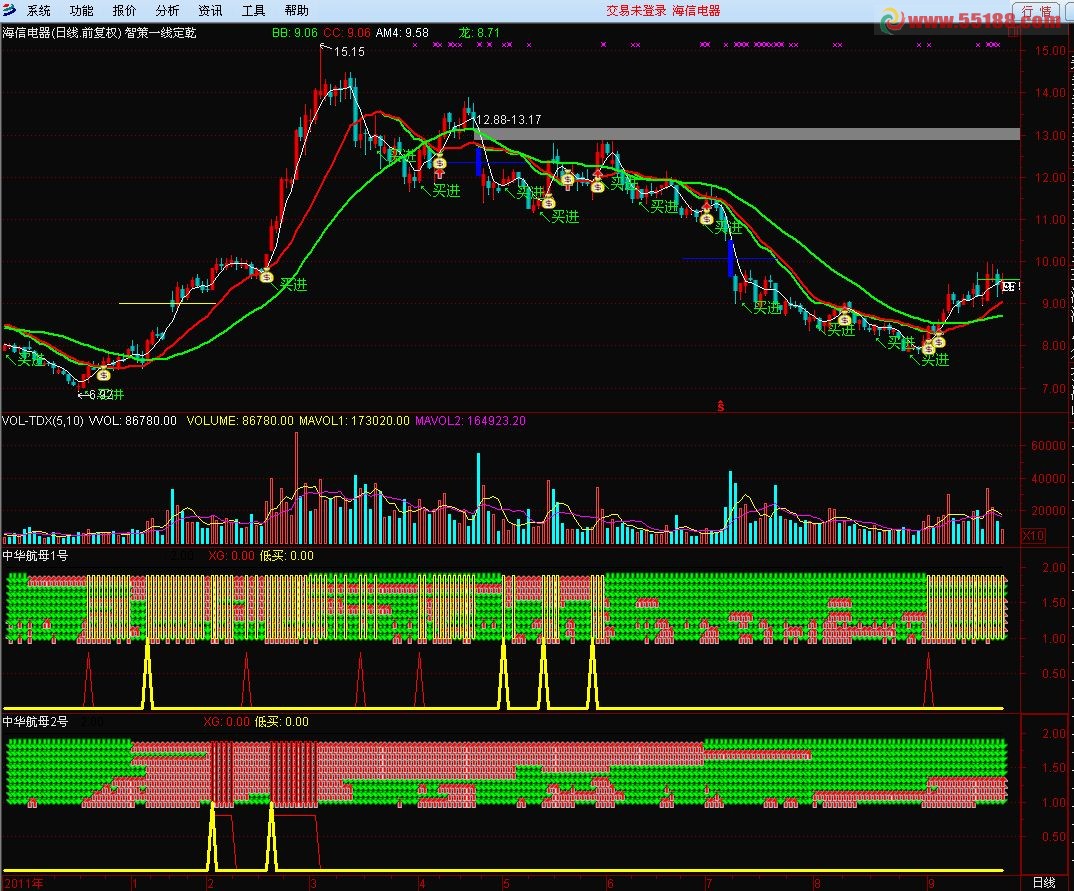This screenshot has width=1074, height=891.
Task: Click the money bag marker beside 6.92 low
Action: click(103, 374)
